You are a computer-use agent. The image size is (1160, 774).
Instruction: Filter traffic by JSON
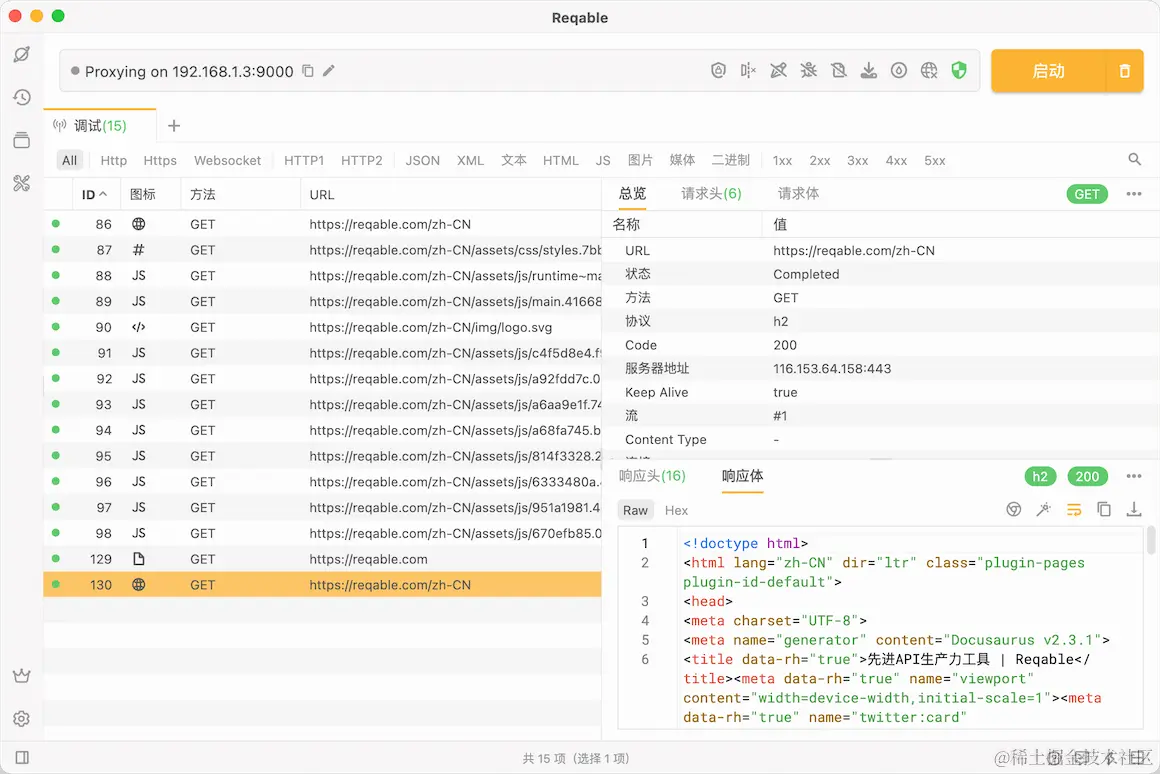pyautogui.click(x=422, y=161)
